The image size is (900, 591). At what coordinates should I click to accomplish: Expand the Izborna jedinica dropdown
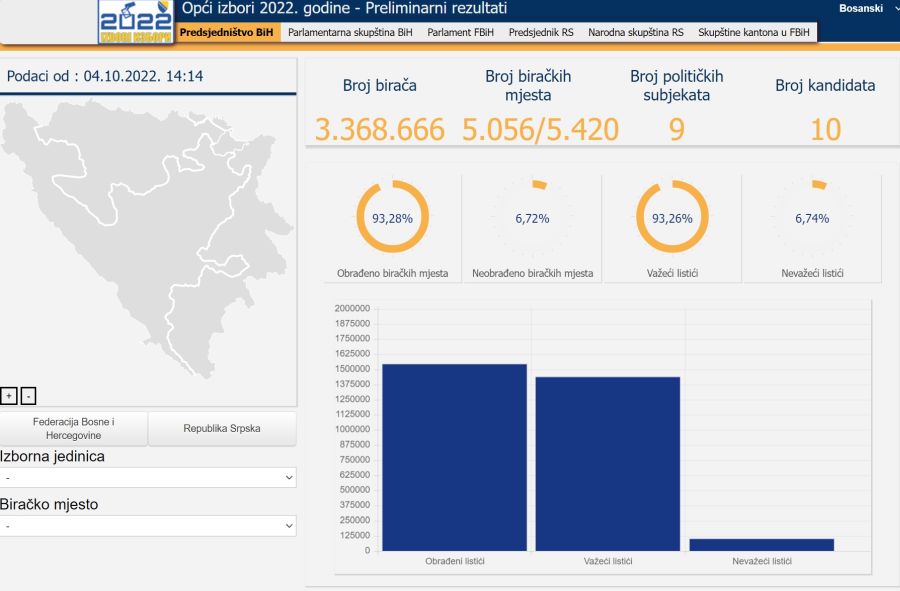(148, 478)
